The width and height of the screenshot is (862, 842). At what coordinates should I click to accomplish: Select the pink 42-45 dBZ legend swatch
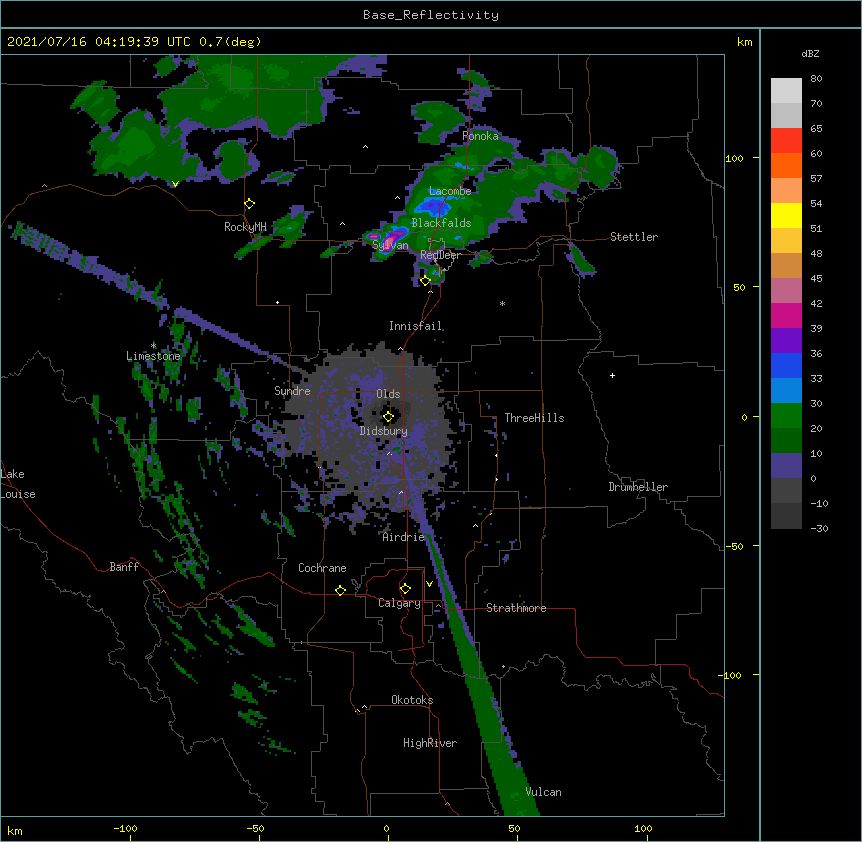click(786, 291)
